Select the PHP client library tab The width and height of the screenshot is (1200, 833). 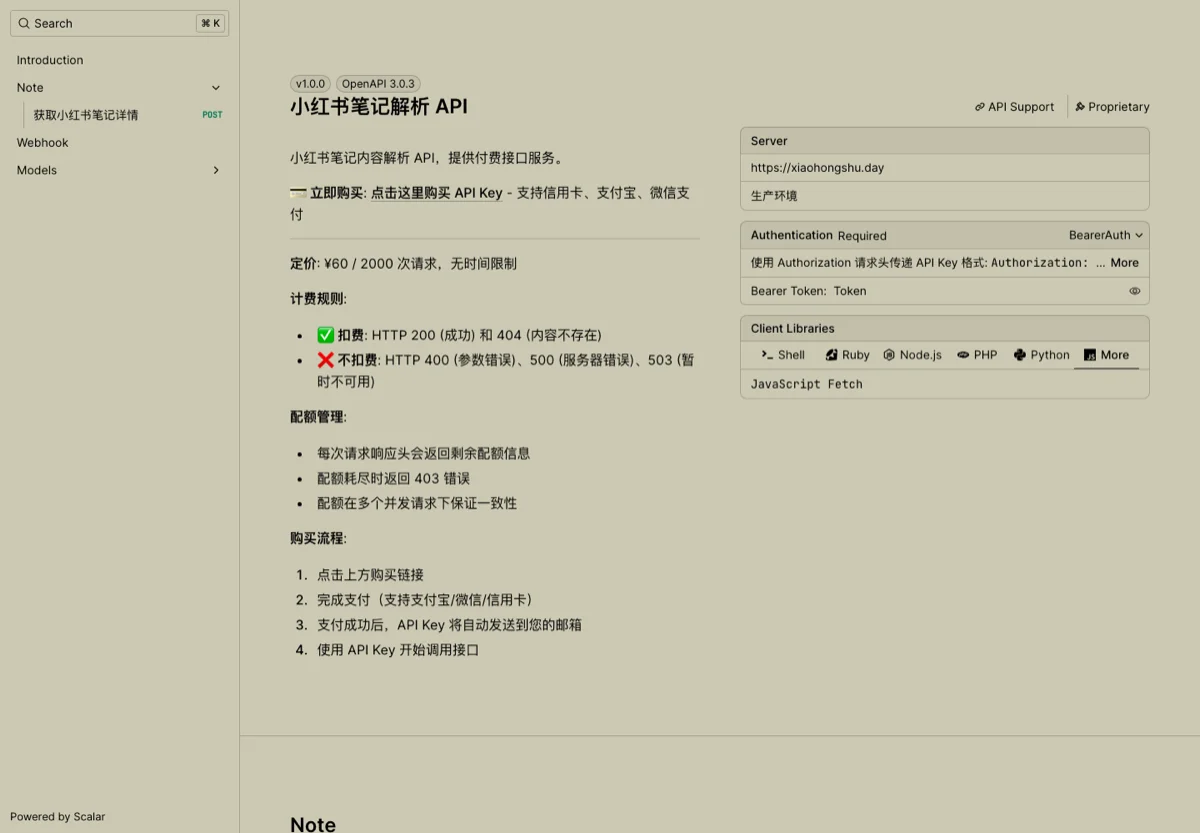[977, 355]
